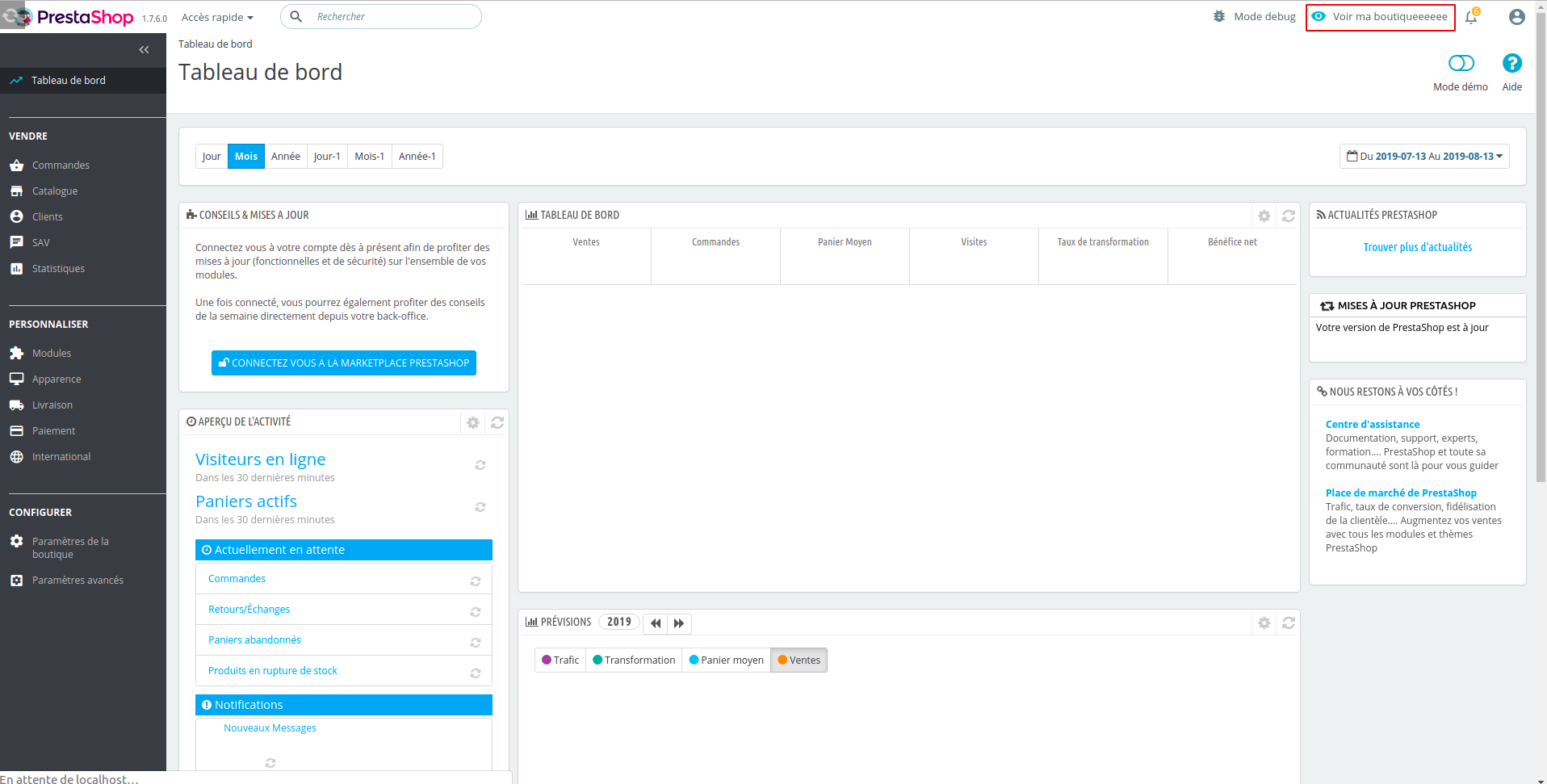Toggle Mode démo switch
Image resolution: width=1547 pixels, height=784 pixels.
point(1460,61)
